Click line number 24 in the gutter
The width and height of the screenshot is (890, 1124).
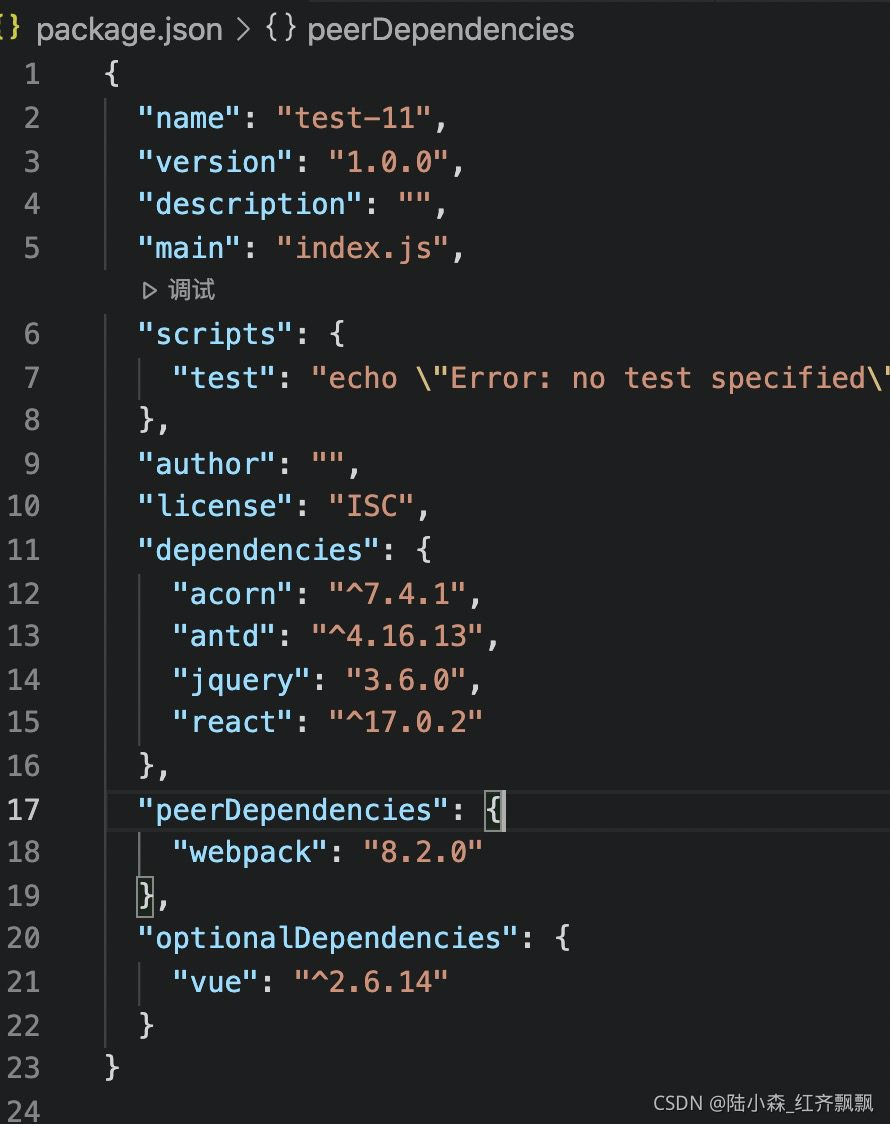(23, 1111)
